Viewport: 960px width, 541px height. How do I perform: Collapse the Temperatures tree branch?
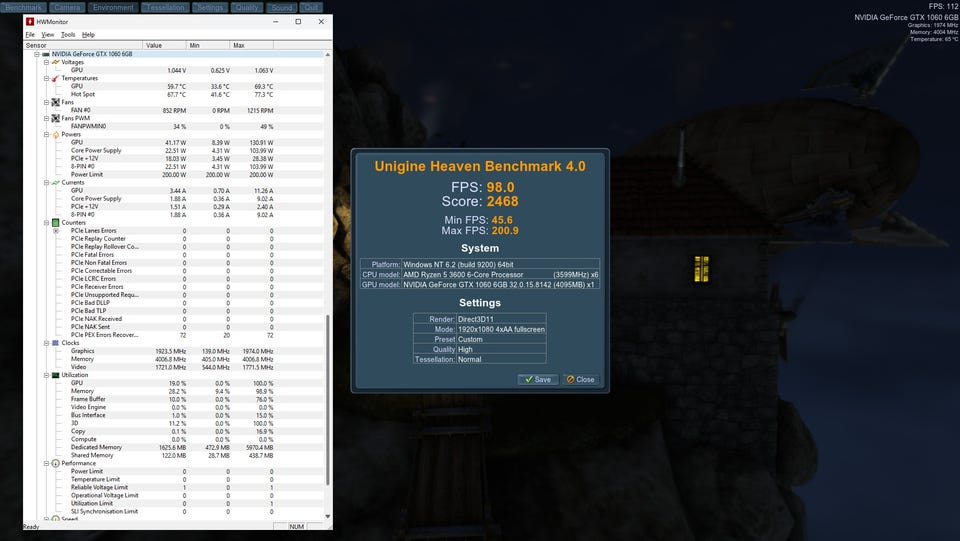[47, 78]
